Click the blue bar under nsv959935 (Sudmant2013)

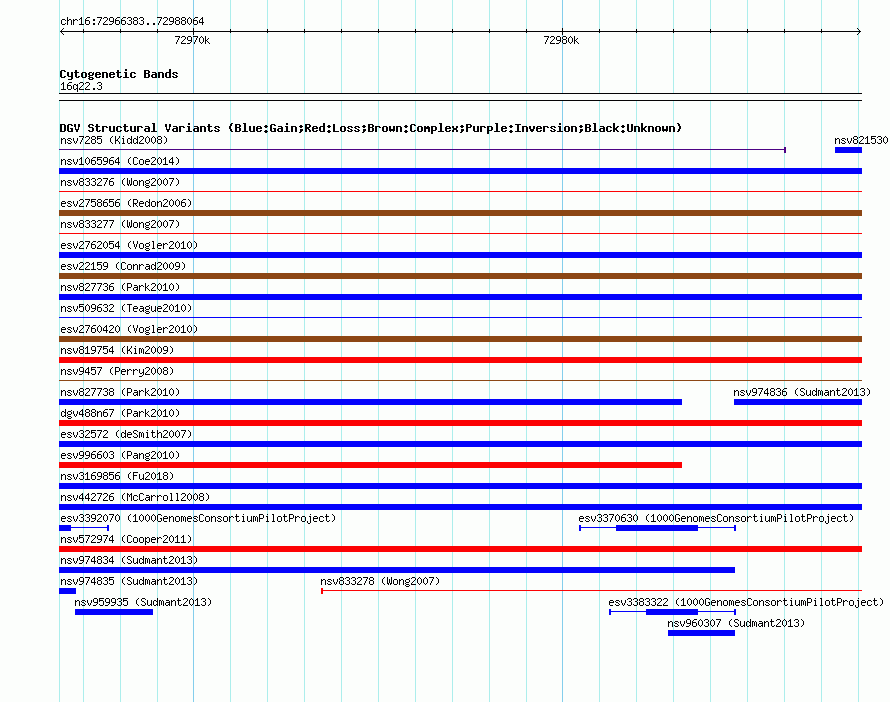coord(114,612)
